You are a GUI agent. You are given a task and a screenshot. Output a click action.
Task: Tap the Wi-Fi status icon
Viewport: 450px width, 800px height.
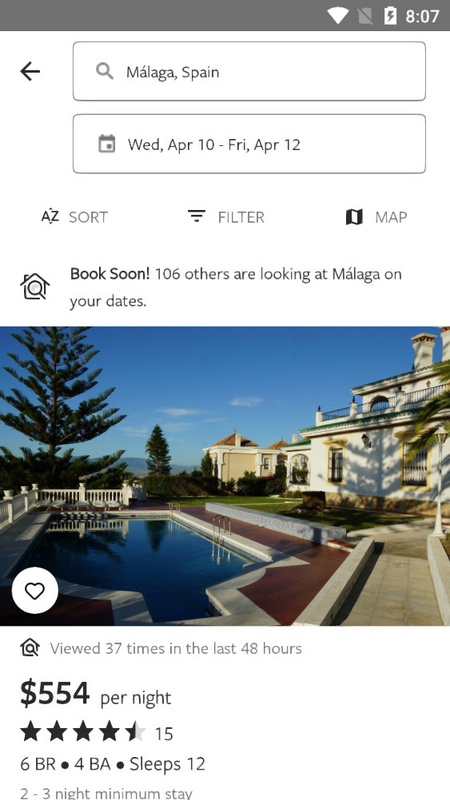338,16
